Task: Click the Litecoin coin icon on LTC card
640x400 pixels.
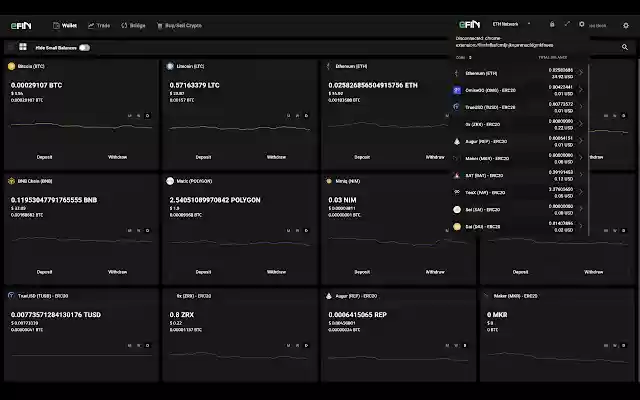Action: point(170,66)
